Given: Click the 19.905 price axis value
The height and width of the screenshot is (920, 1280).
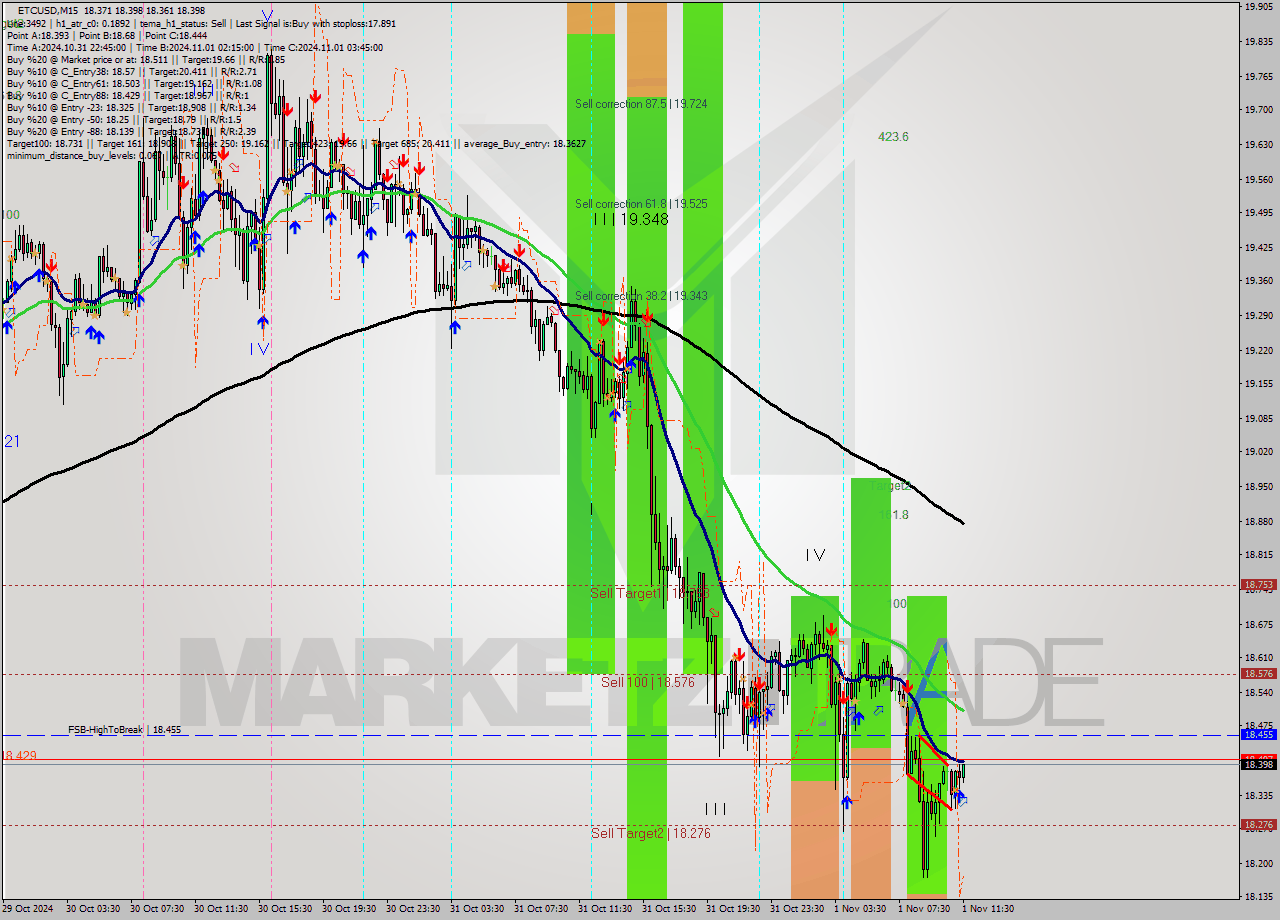Looking at the screenshot, I should tap(1257, 7).
